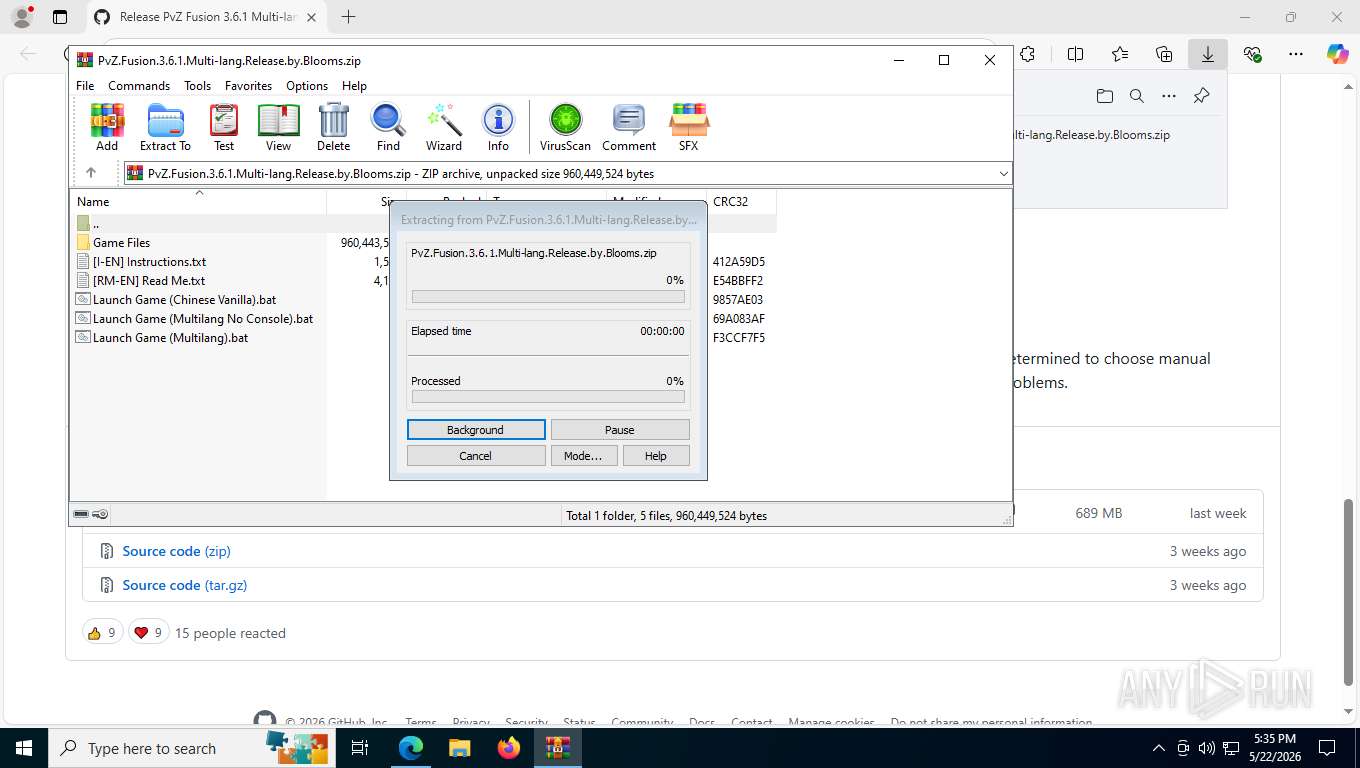Run VirusScan from the toolbar
The image size is (1360, 768).
tap(565, 127)
